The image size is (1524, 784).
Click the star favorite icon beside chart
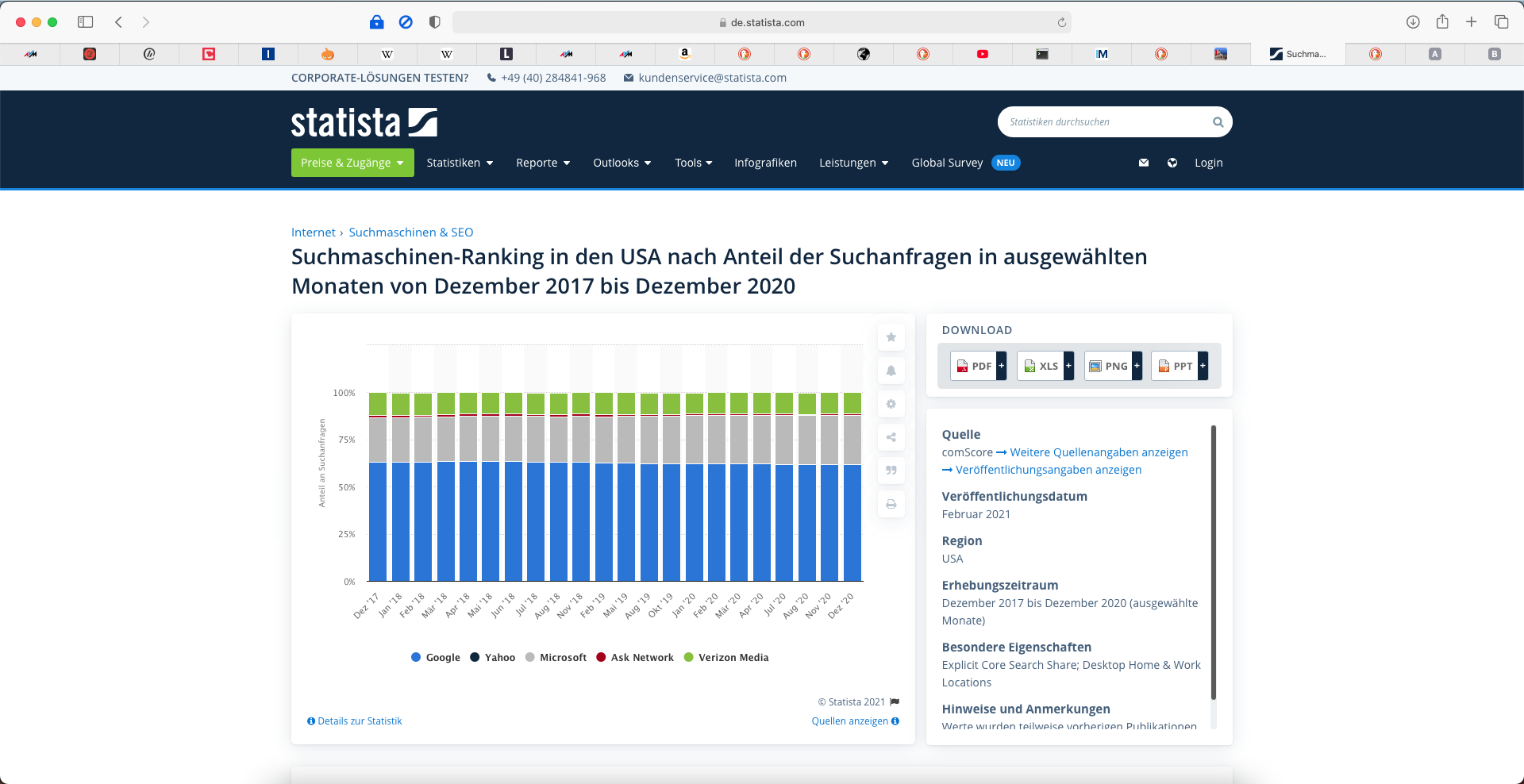[x=891, y=337]
